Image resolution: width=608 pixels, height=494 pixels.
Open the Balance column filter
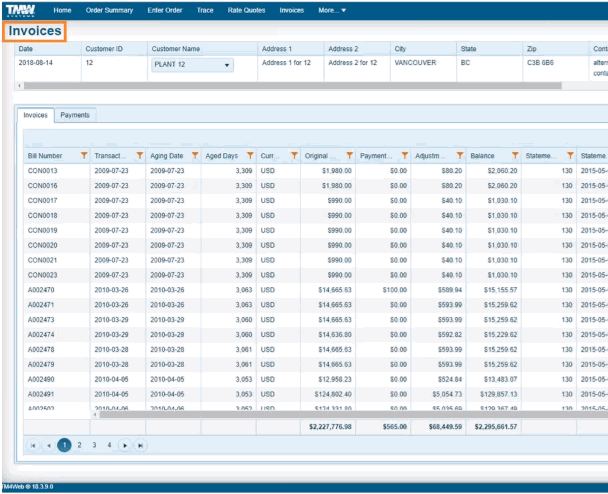pos(514,155)
